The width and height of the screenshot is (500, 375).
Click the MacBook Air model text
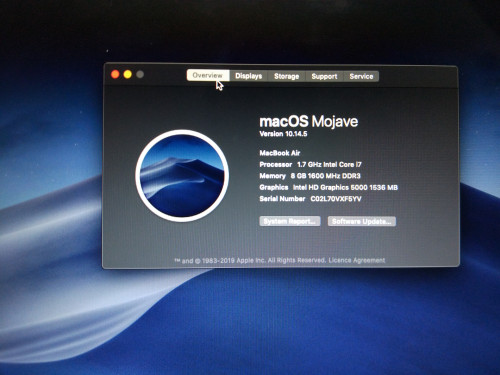[x=280, y=153]
